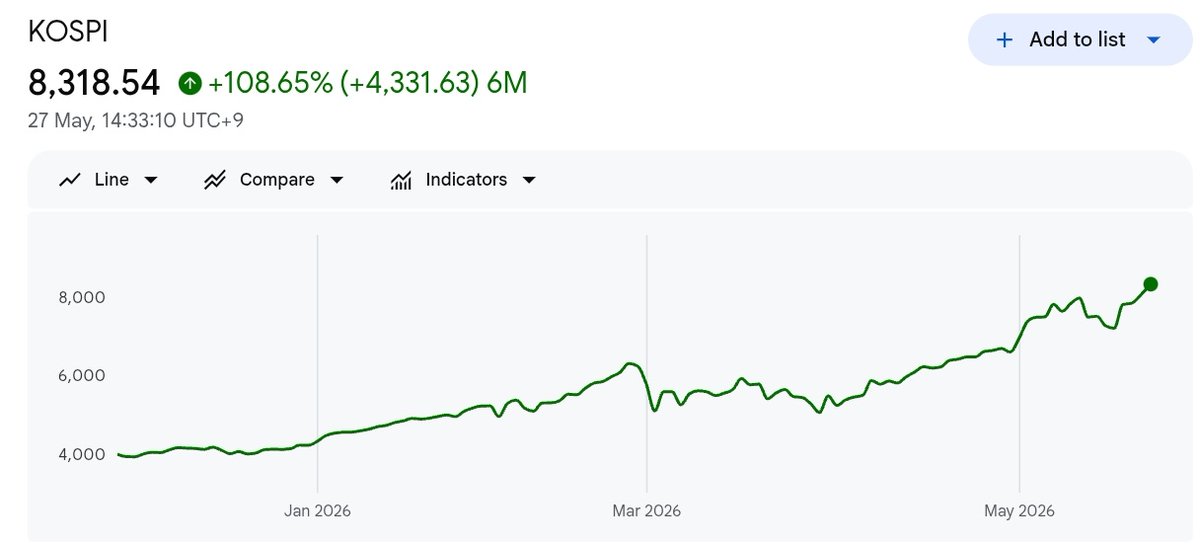Click the 27 May, 14:33:10 UTC+9 timestamp
1200x544 pixels.
tap(136, 121)
